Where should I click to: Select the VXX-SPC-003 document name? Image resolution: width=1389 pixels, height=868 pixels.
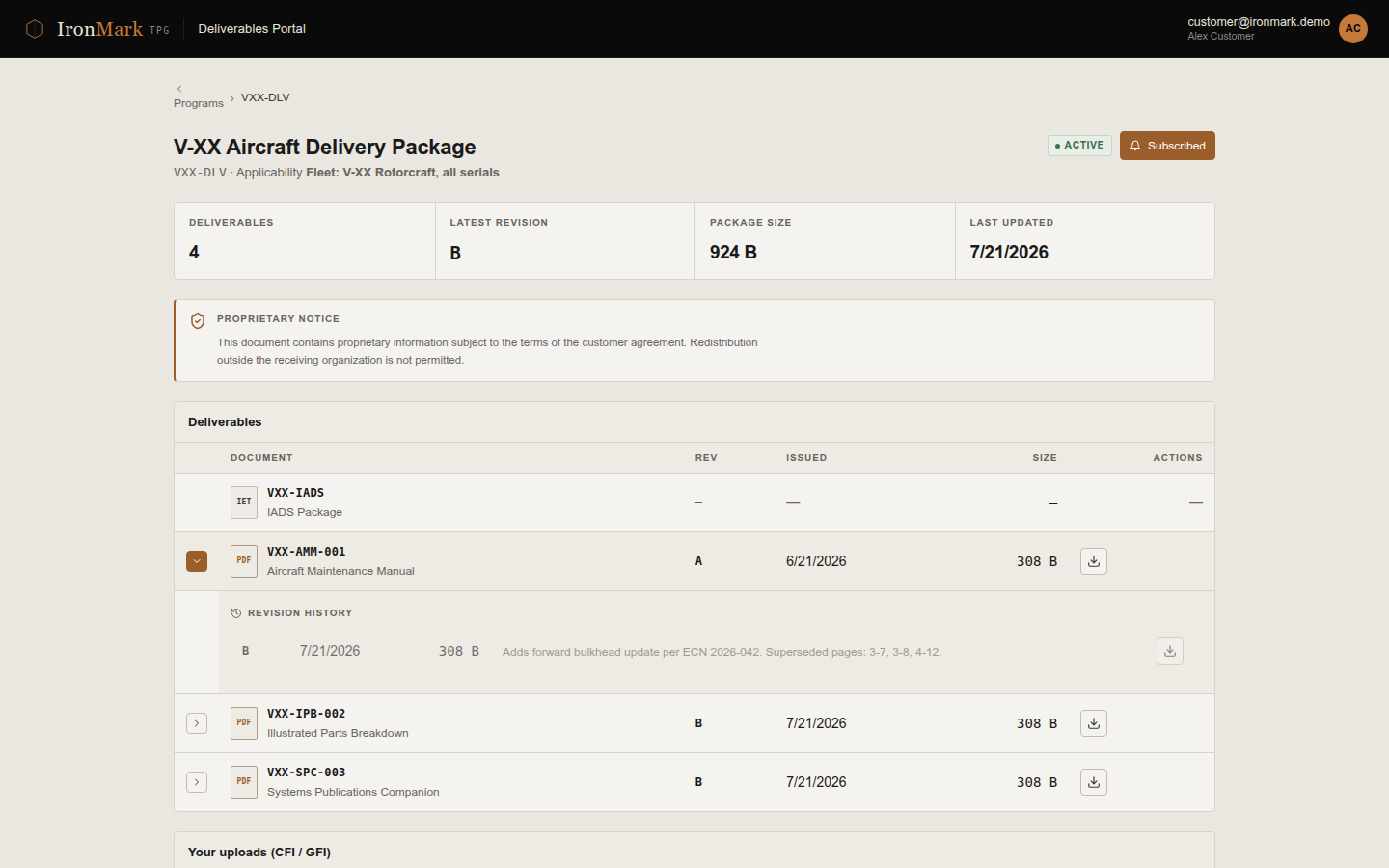pyautogui.click(x=306, y=773)
